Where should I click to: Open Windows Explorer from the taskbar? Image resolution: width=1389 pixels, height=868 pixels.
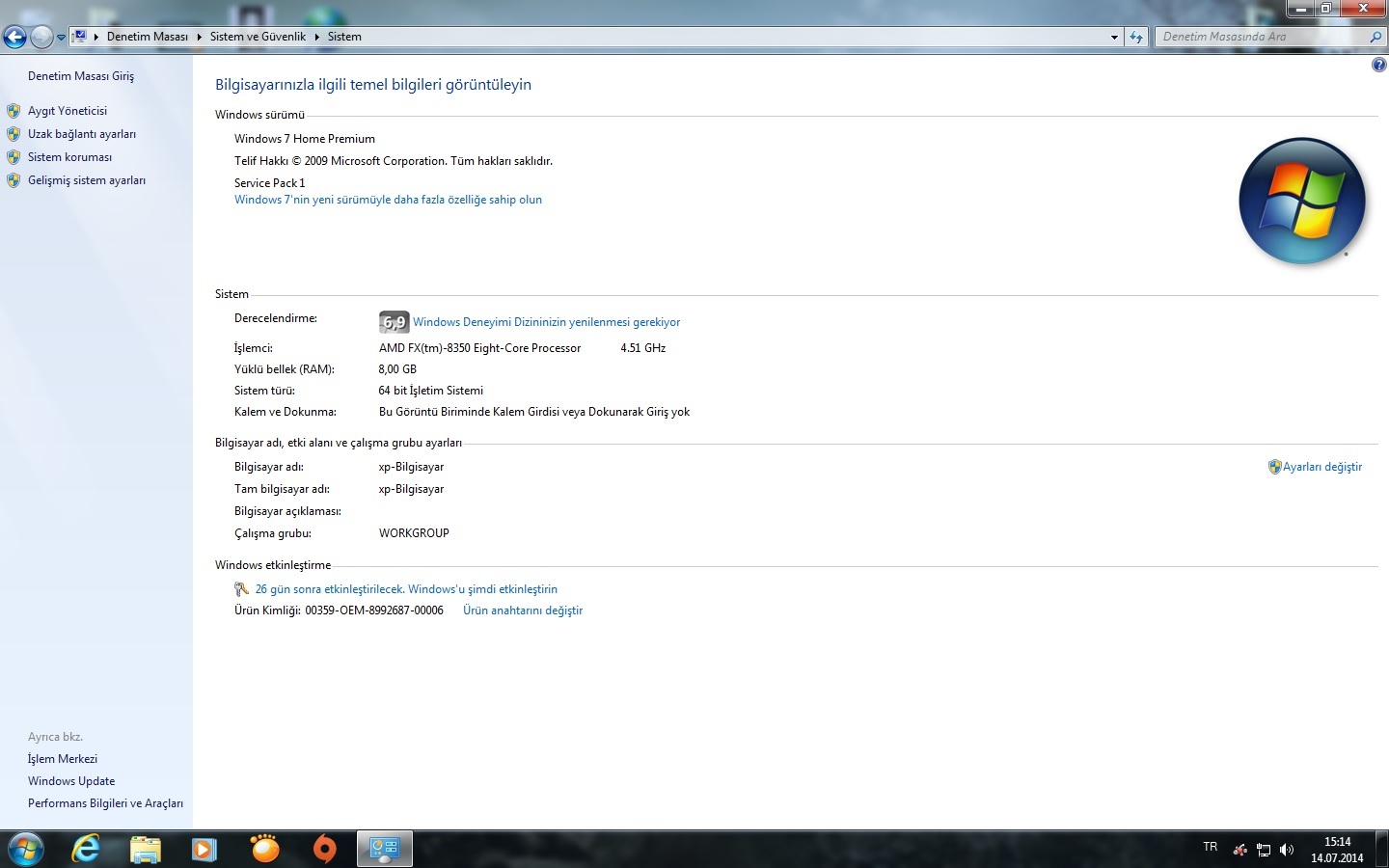point(146,849)
